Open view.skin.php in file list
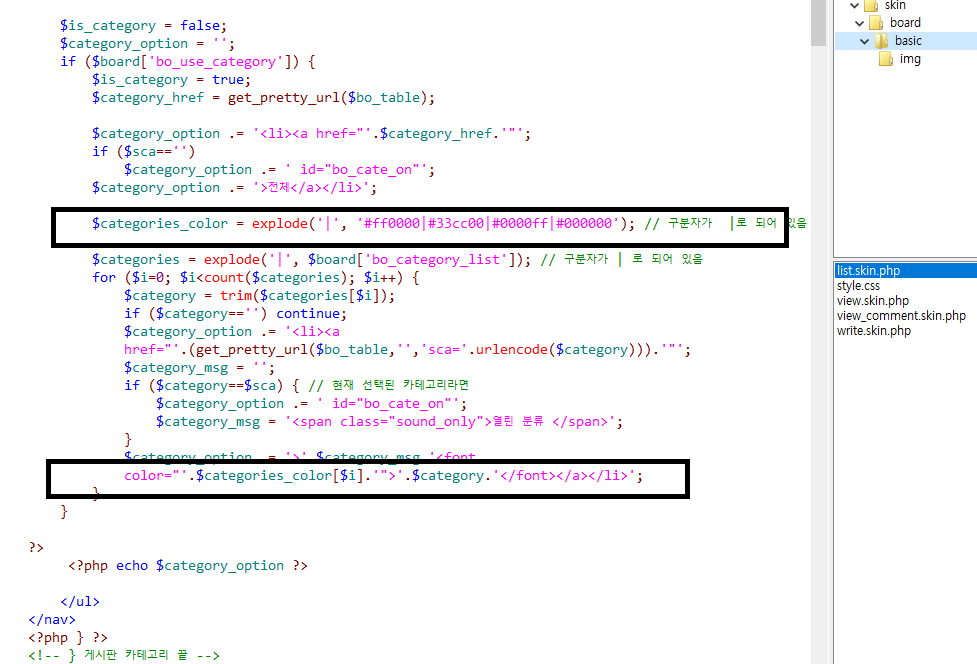Viewport: 977px width, 664px height. tap(872, 301)
